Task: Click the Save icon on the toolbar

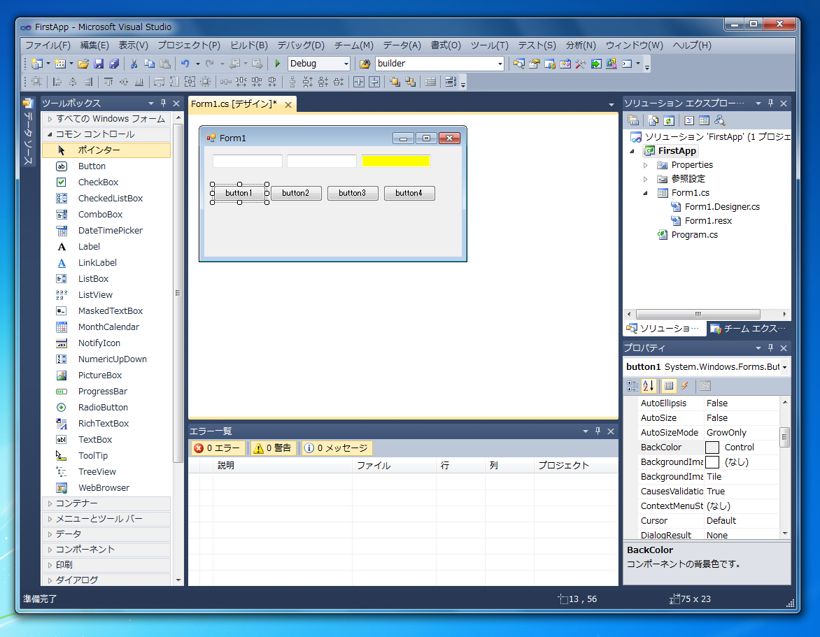Action: tap(100, 63)
